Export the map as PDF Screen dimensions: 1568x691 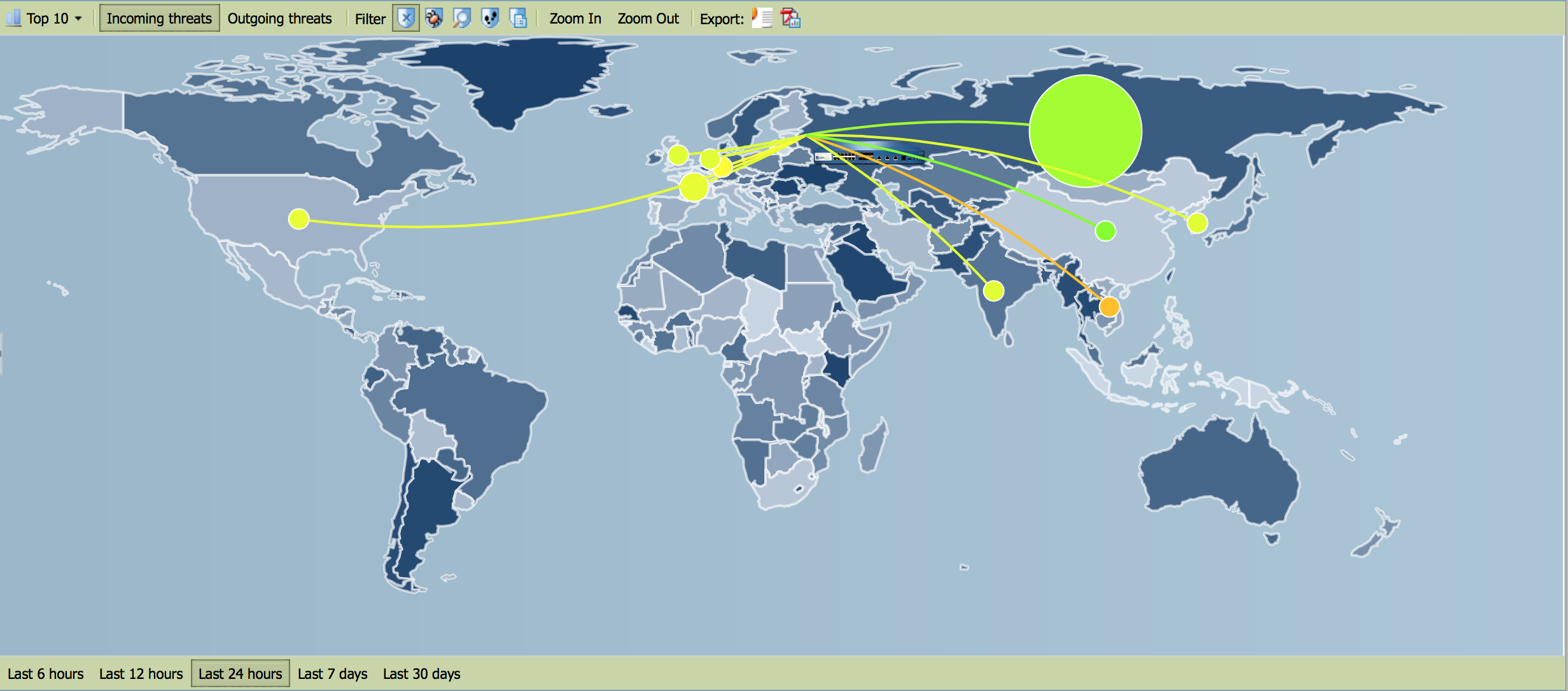790,18
